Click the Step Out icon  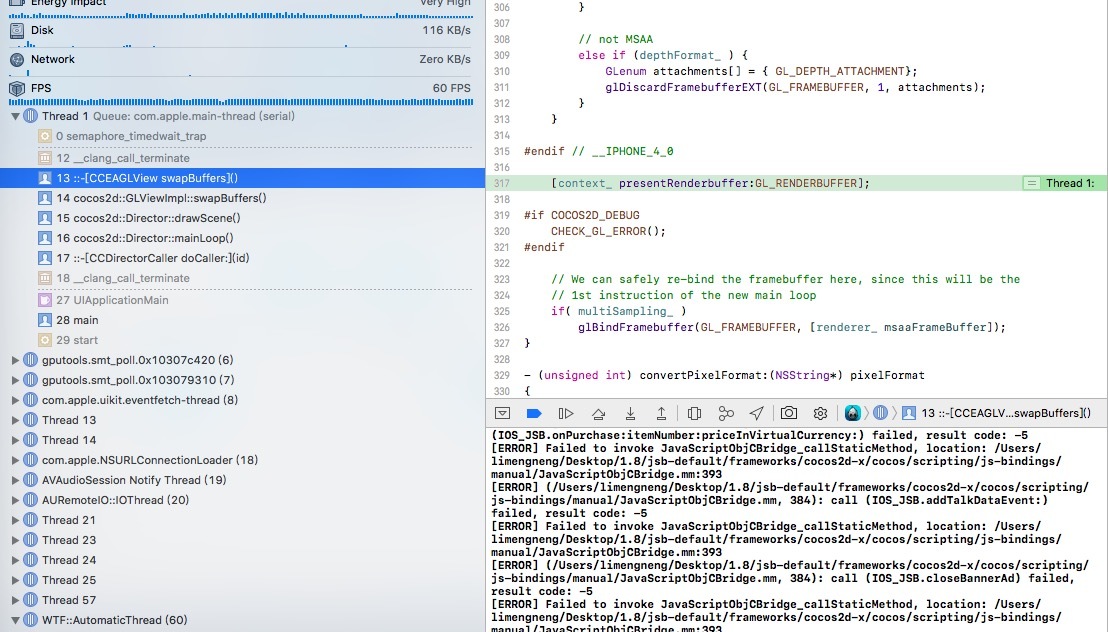click(x=661, y=413)
